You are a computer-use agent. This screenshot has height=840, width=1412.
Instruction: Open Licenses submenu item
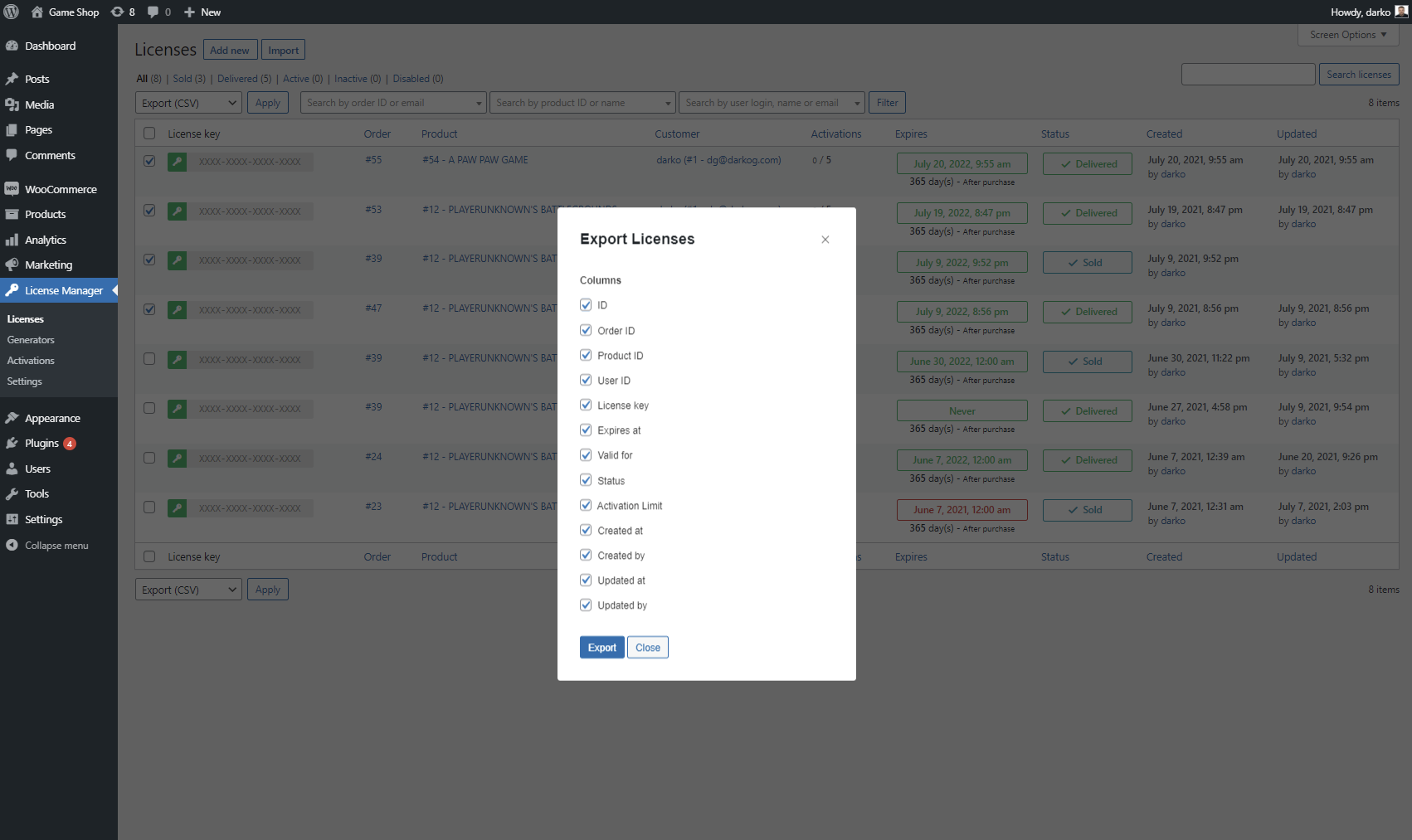click(26, 319)
